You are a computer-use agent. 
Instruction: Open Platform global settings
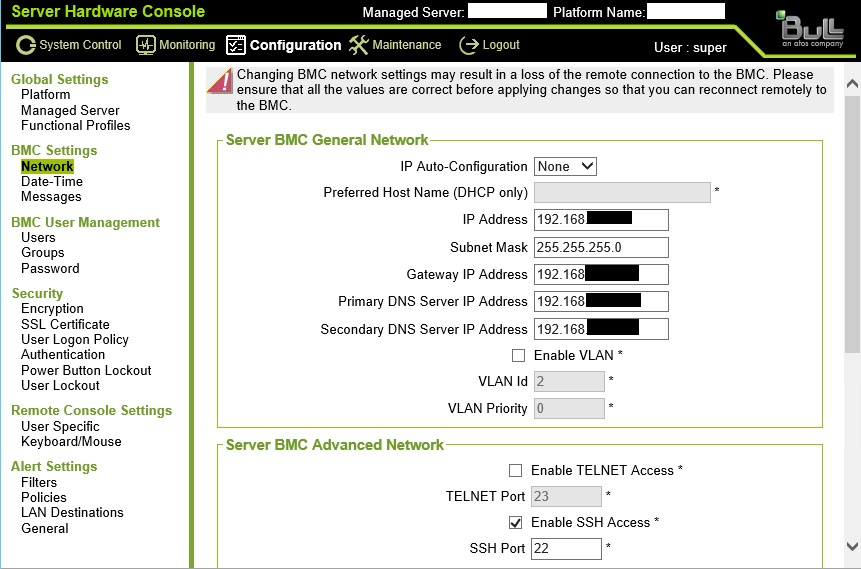pos(46,94)
